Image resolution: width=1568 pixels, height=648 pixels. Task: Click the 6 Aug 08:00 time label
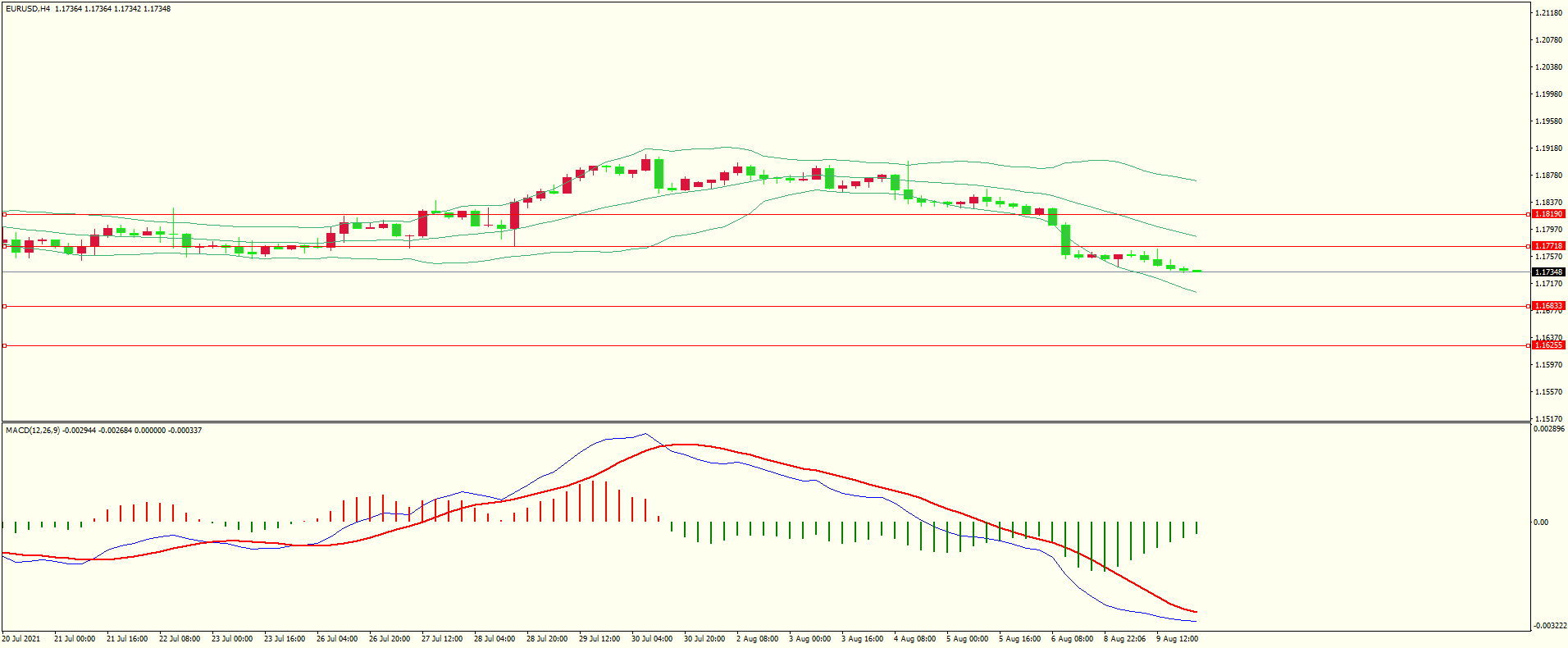[1072, 639]
